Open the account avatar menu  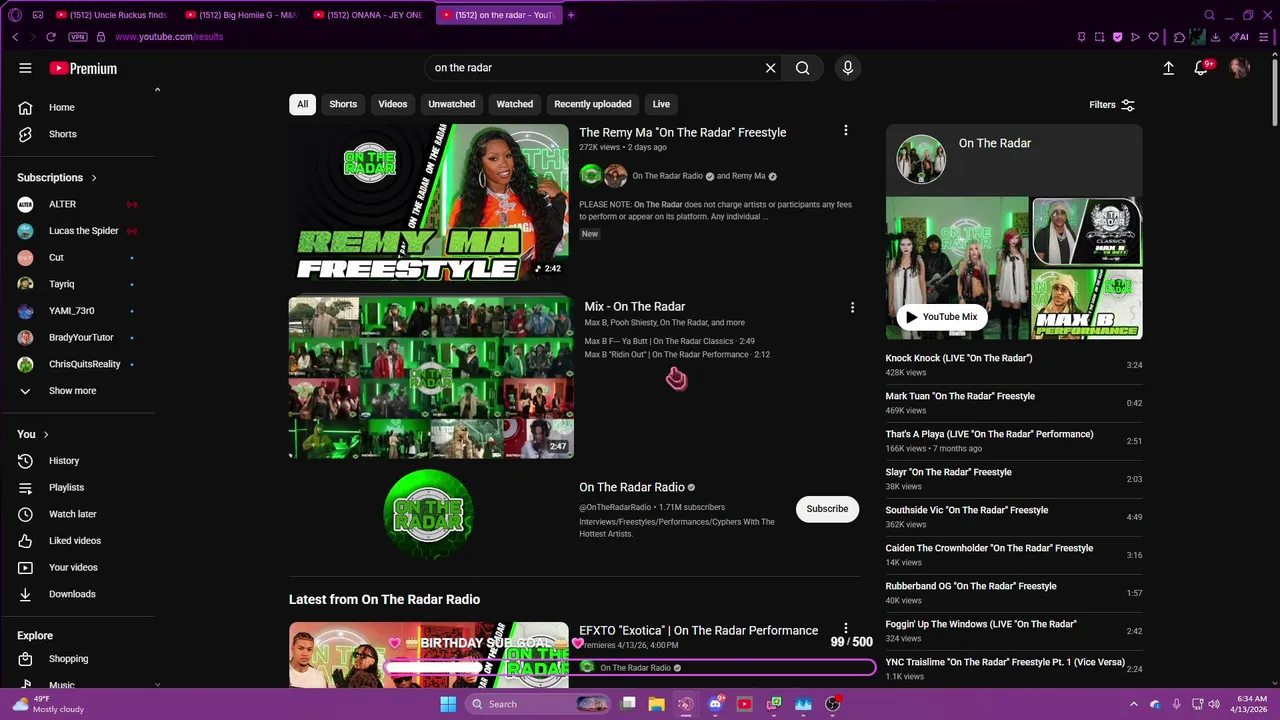[1239, 68]
